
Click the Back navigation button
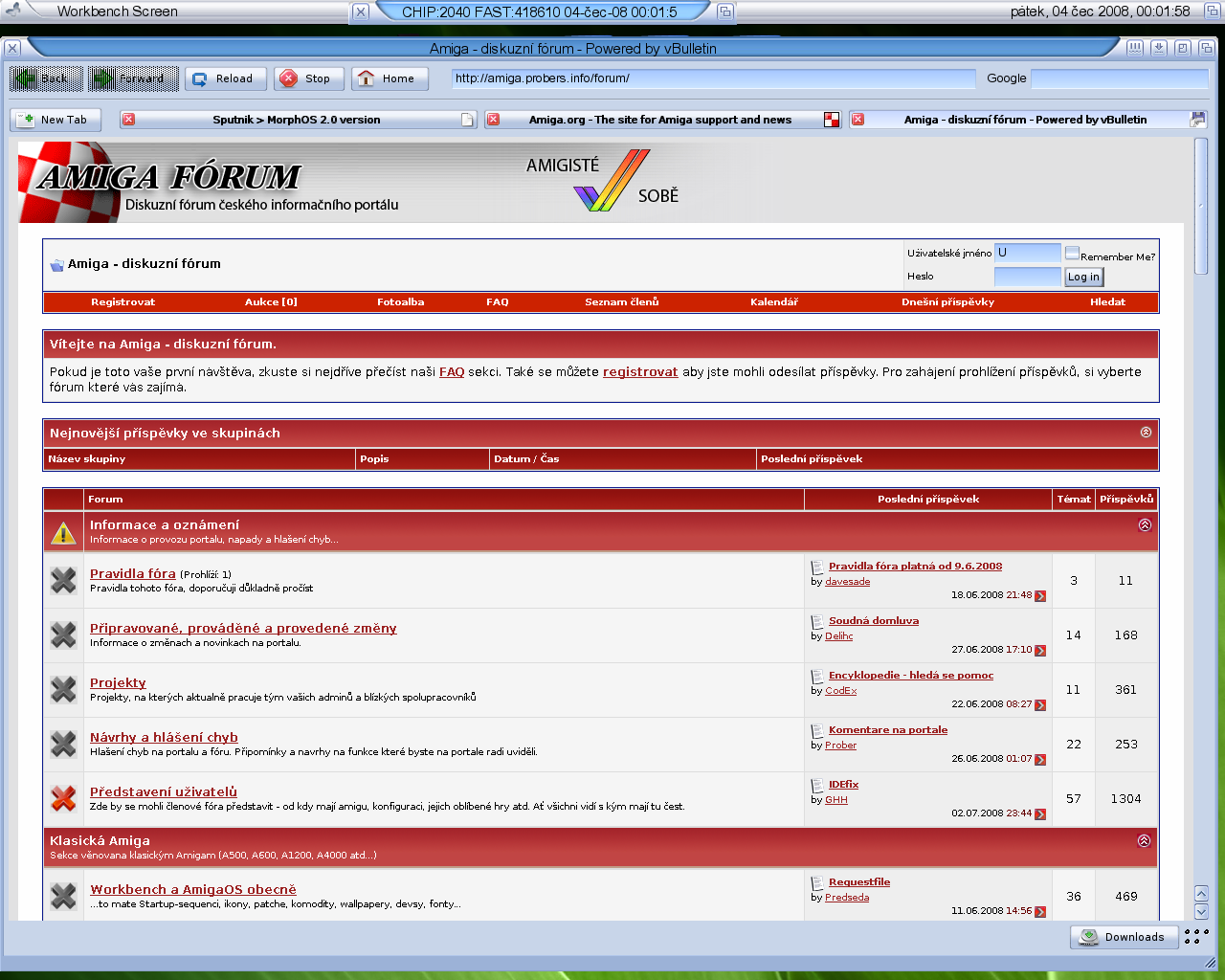46,78
